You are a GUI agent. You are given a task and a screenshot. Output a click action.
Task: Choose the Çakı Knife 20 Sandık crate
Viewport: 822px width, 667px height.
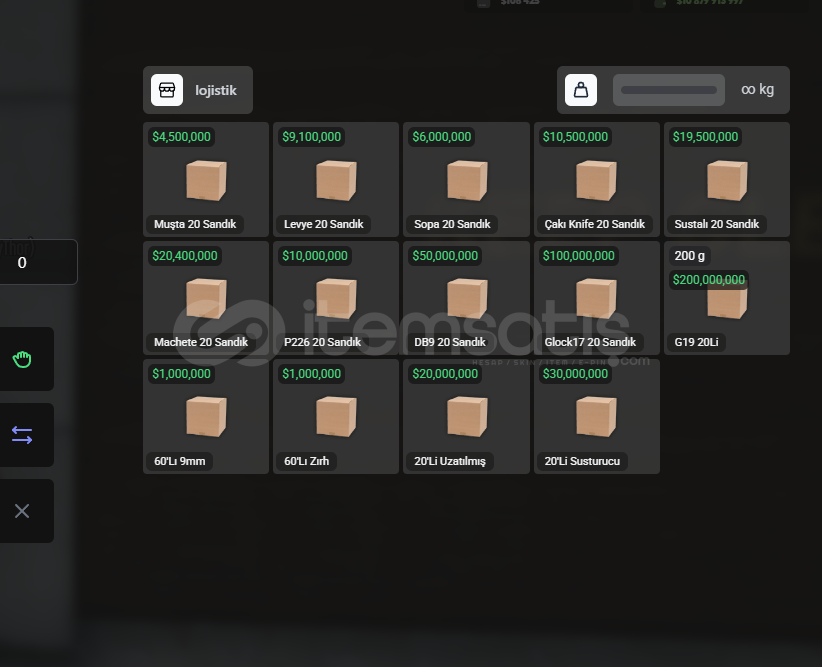pyautogui.click(x=596, y=180)
